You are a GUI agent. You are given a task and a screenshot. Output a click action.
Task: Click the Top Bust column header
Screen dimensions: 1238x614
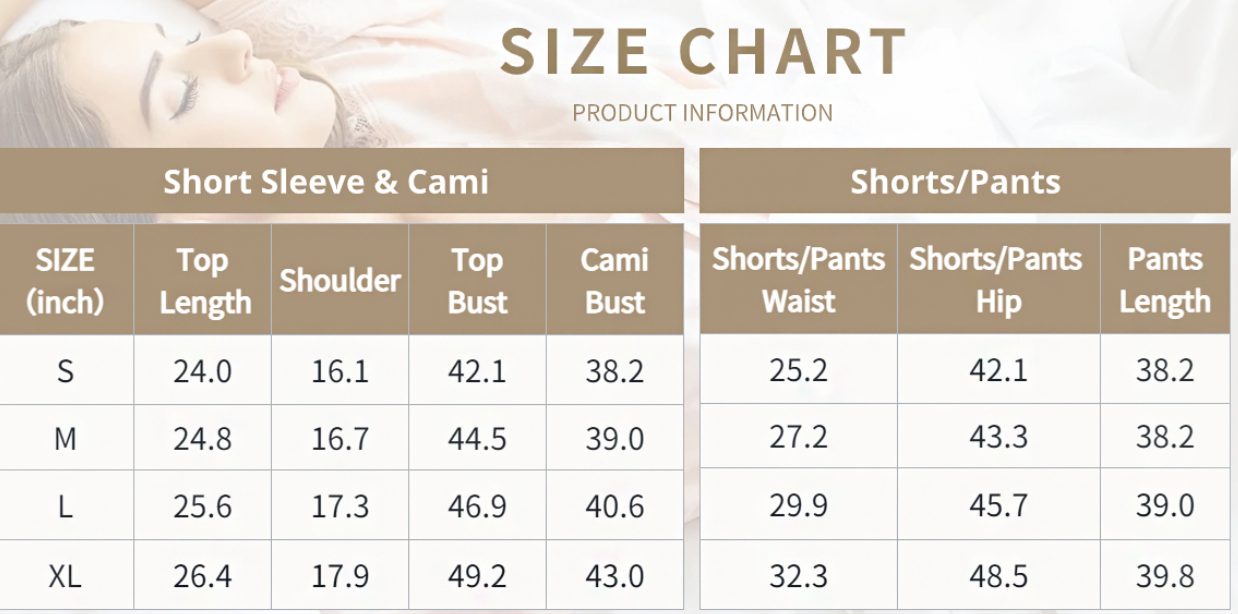(477, 280)
